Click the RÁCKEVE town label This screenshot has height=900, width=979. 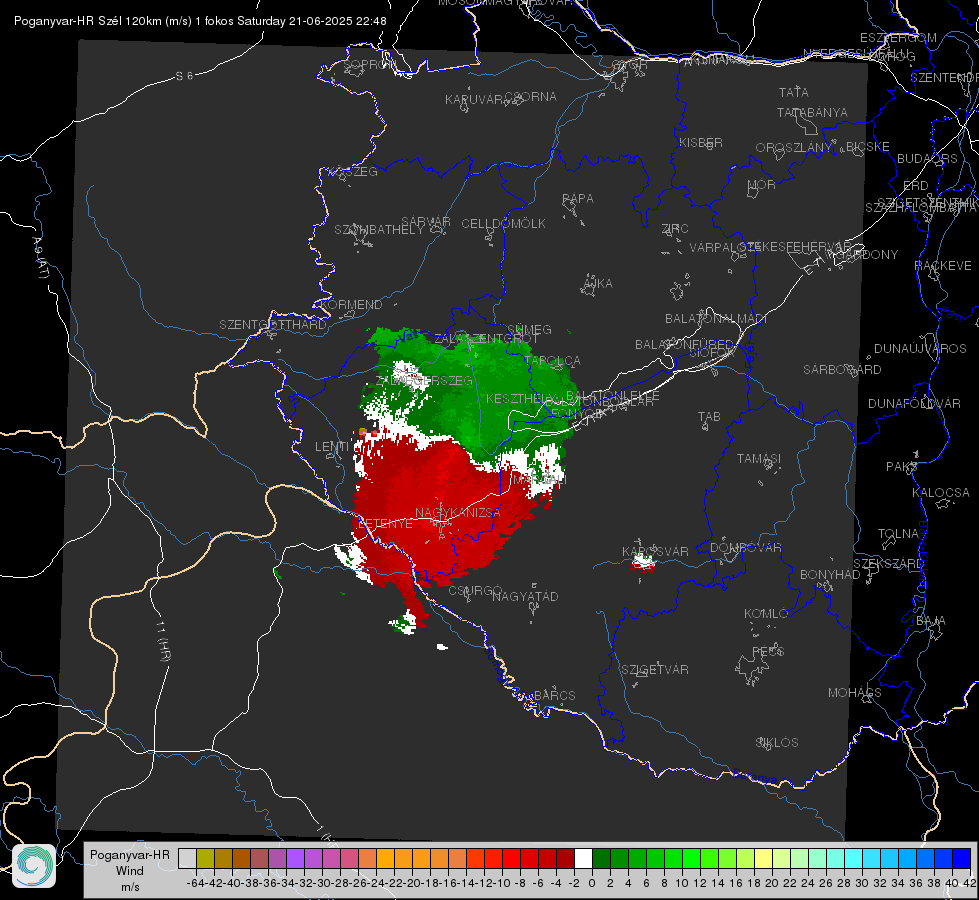pyautogui.click(x=943, y=266)
